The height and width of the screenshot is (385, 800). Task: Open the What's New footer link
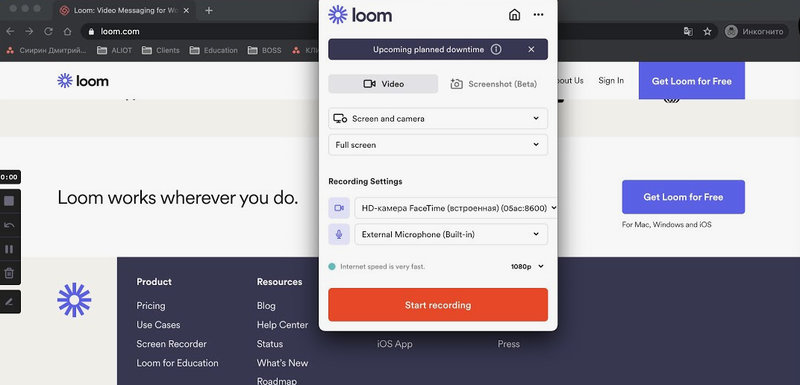pos(282,363)
